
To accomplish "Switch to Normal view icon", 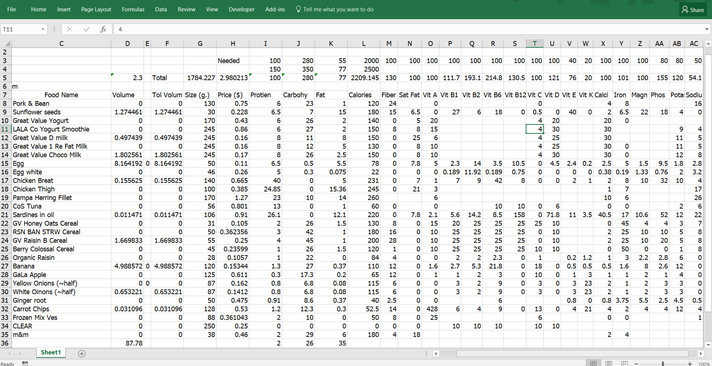I will coord(593,363).
